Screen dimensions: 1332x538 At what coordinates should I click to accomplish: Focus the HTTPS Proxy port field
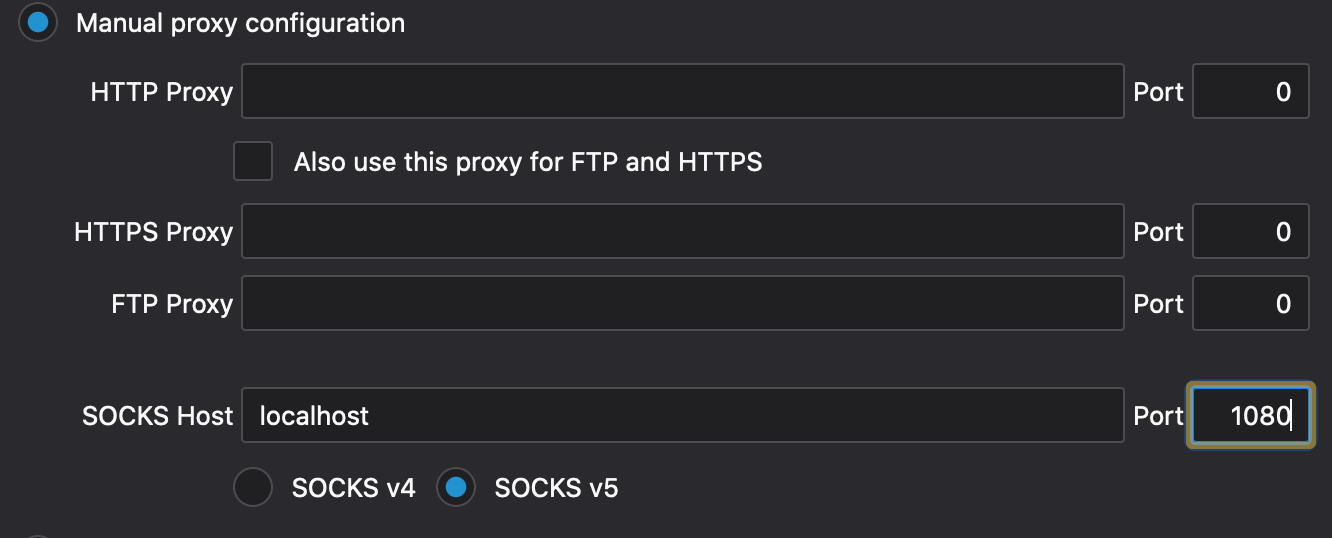pyautogui.click(x=1250, y=232)
